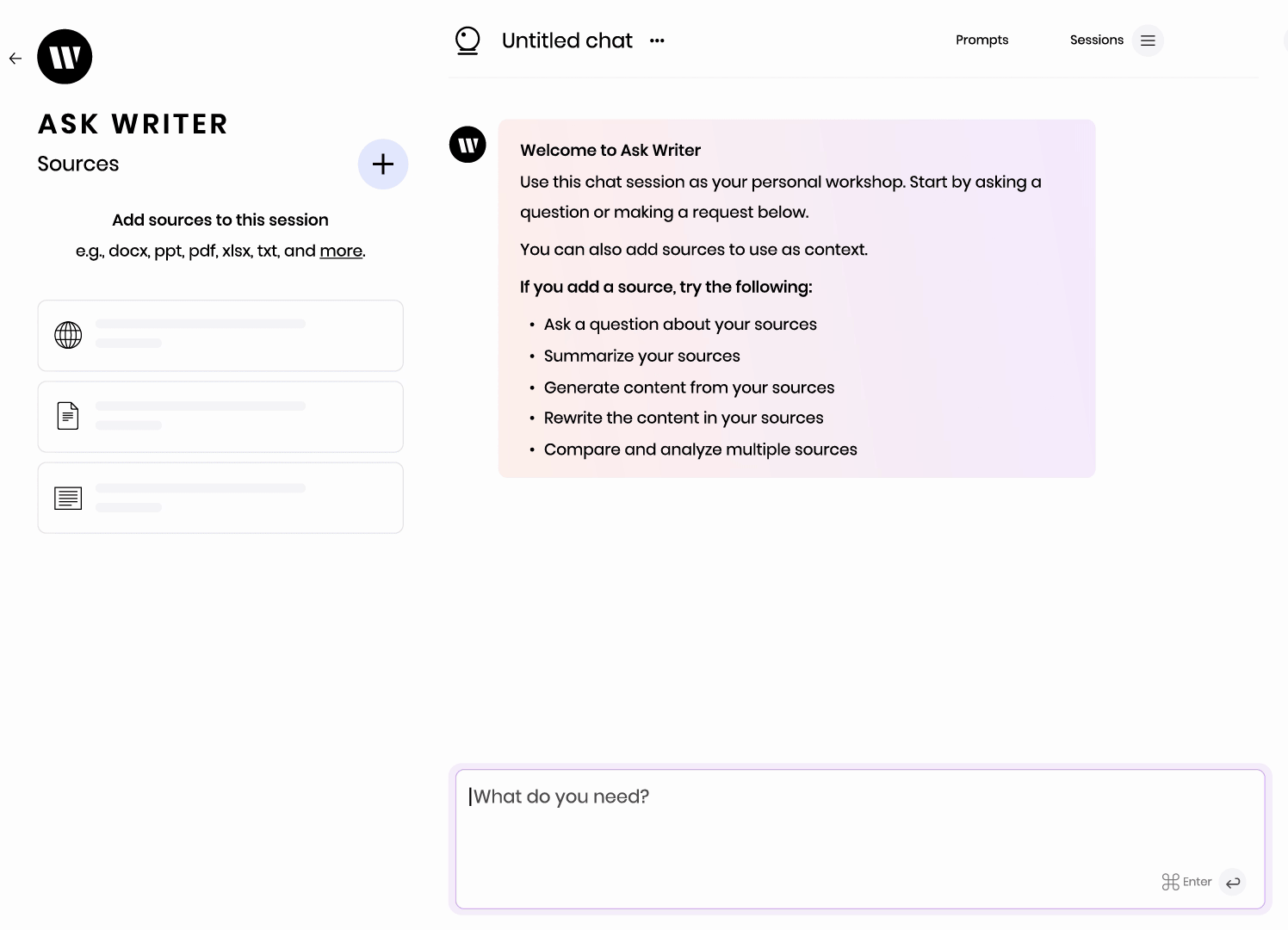This screenshot has height=930, width=1288.
Task: Open the Writer logo in sidebar
Action: [x=65, y=57]
